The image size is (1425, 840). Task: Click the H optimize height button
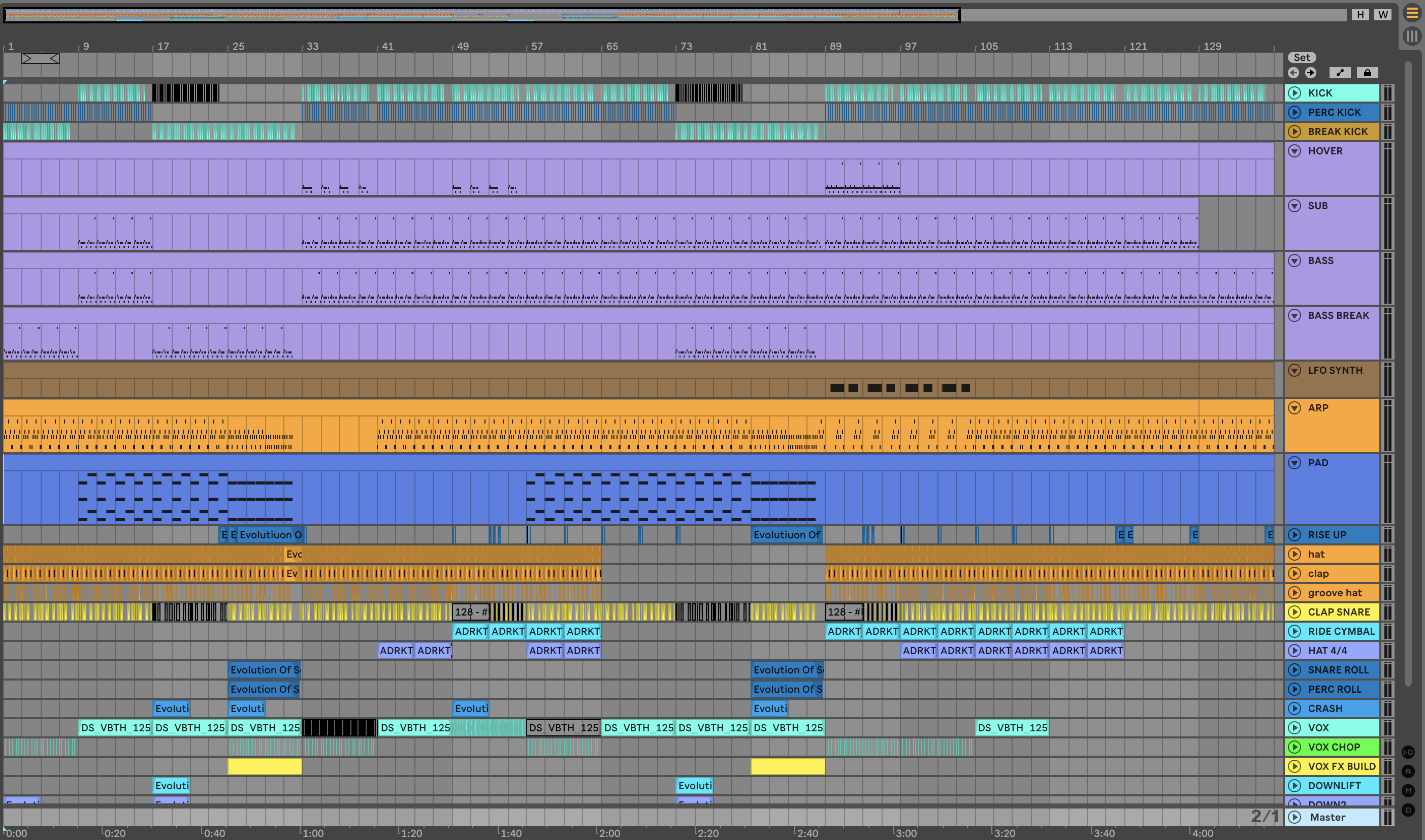1360,15
